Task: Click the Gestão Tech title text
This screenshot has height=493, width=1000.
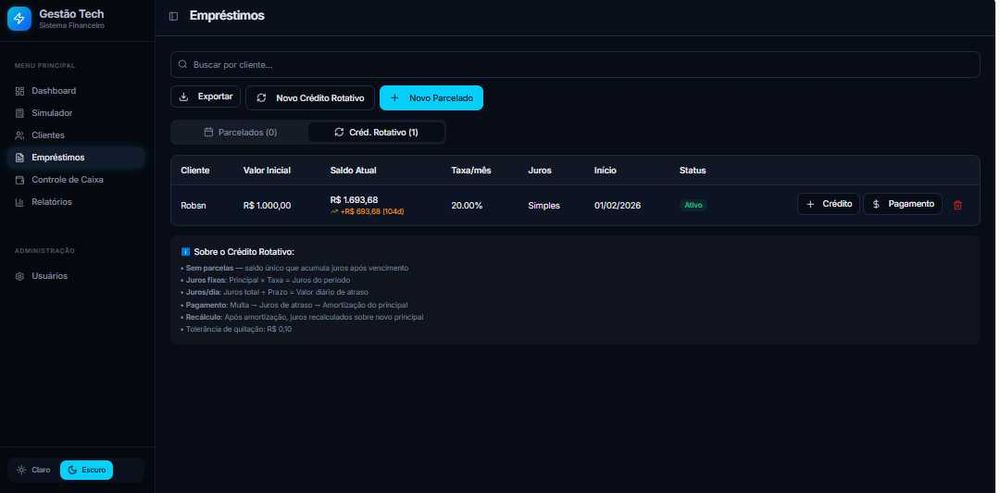Action: coord(71,13)
